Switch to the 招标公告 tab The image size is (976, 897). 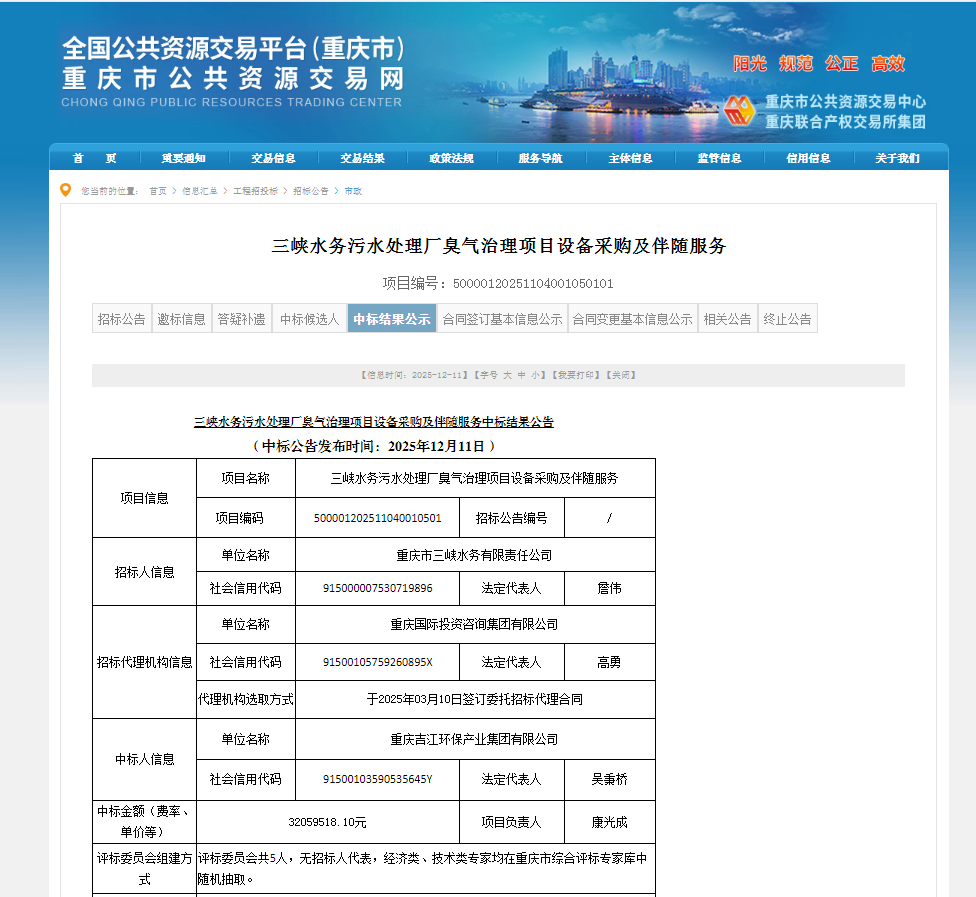pos(122,319)
